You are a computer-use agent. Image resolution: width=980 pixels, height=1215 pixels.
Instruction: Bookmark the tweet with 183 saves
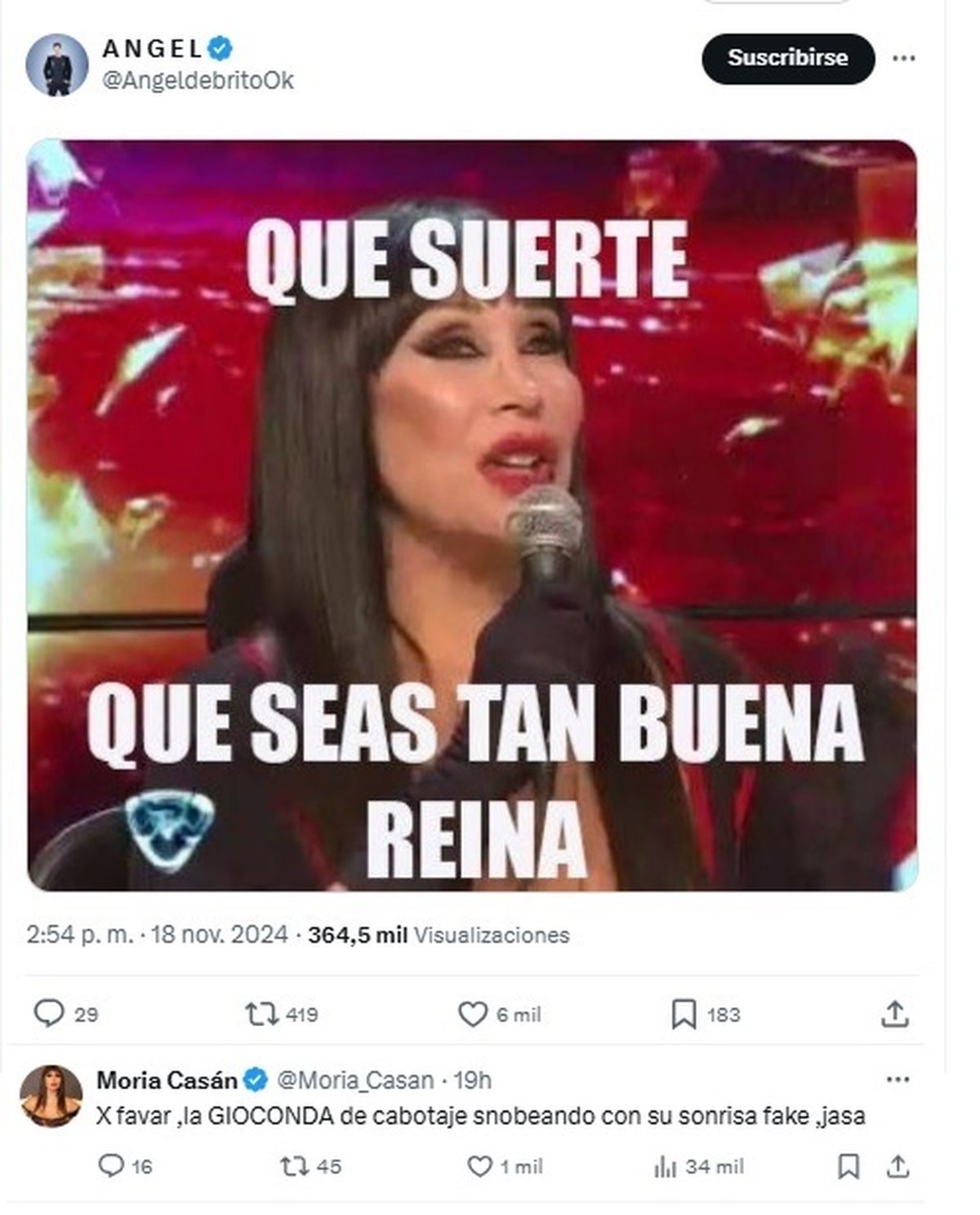pyautogui.click(x=684, y=1014)
